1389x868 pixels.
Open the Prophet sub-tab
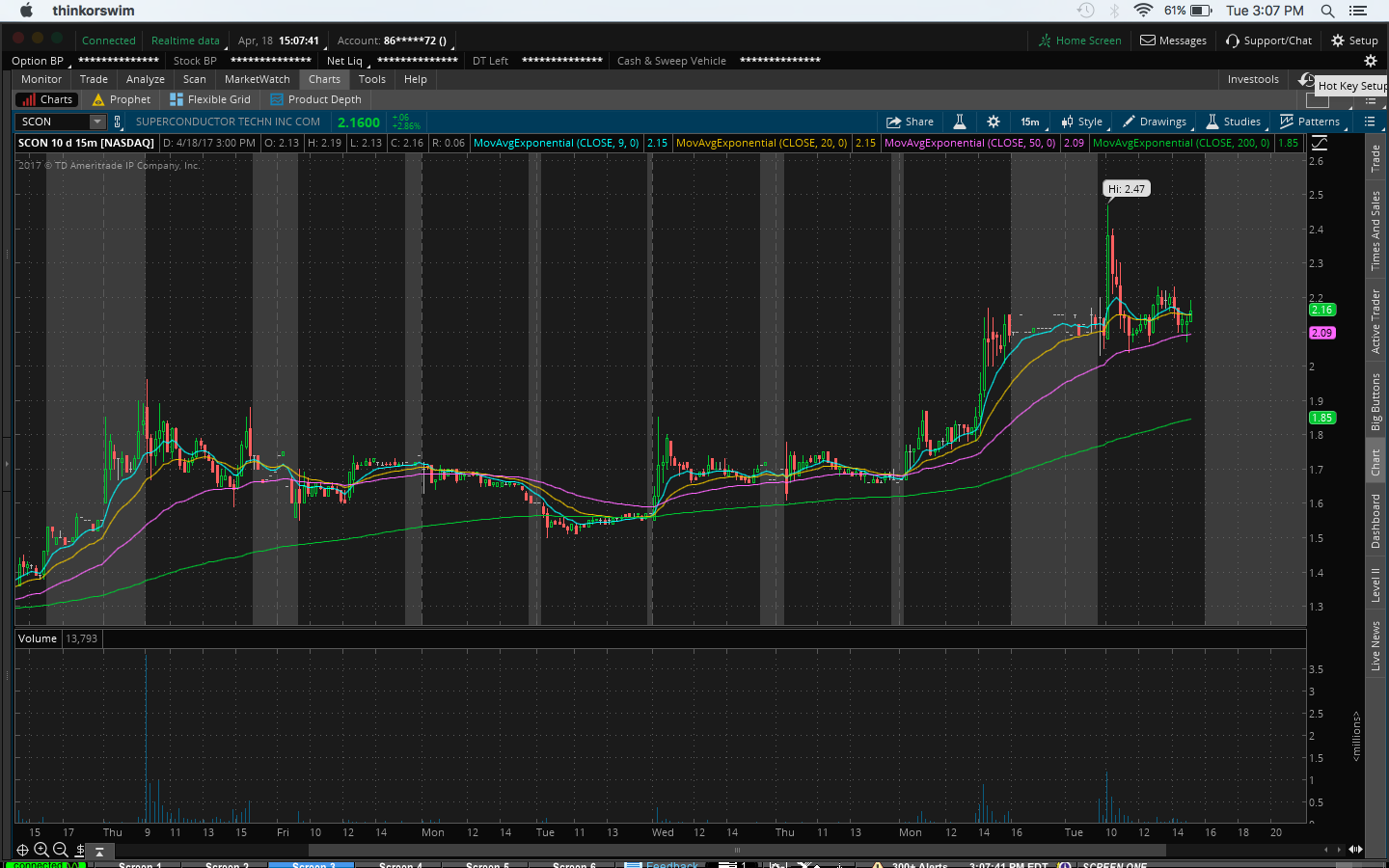pyautogui.click(x=121, y=99)
